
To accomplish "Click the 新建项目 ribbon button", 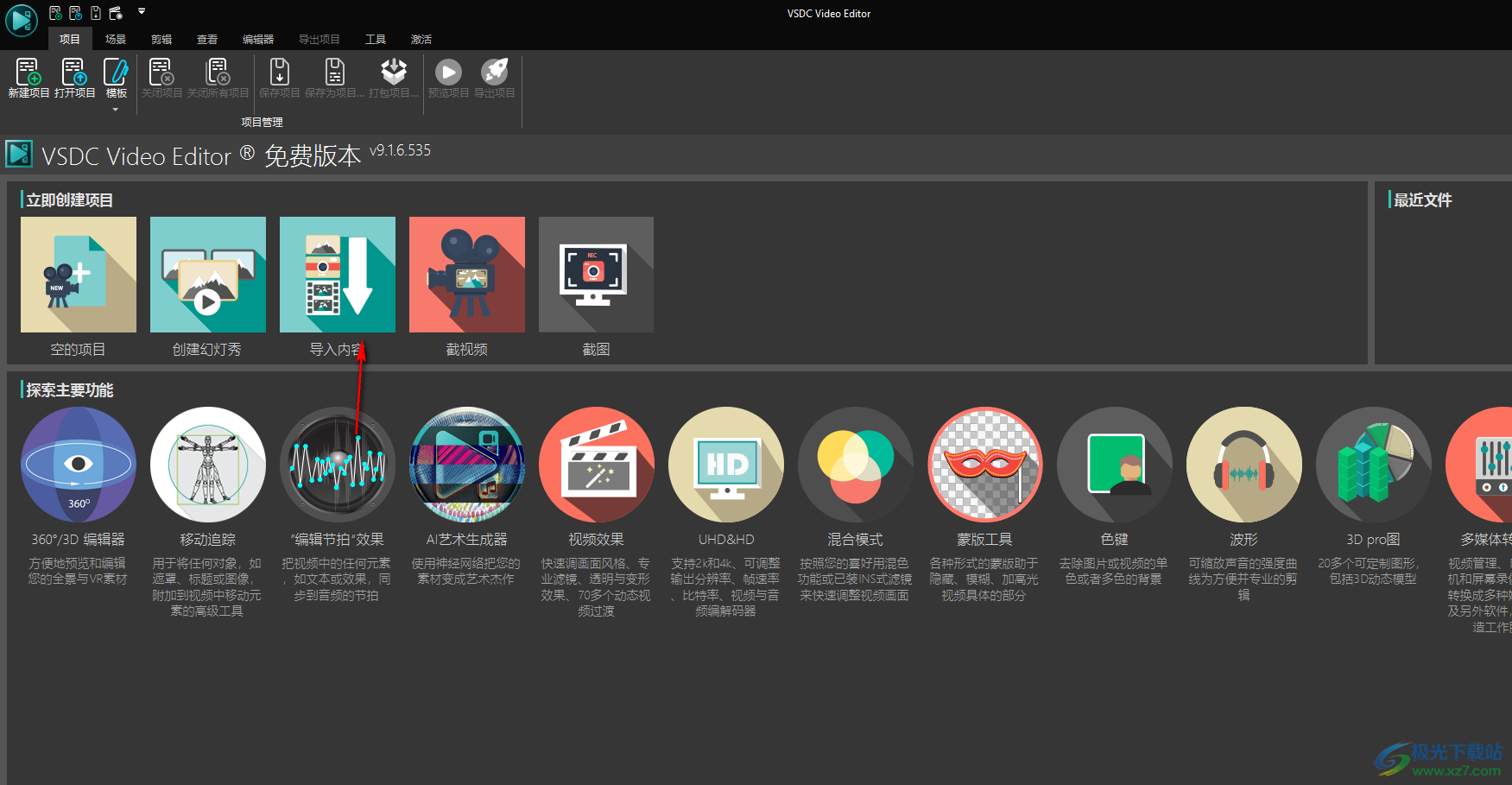I will [28, 78].
